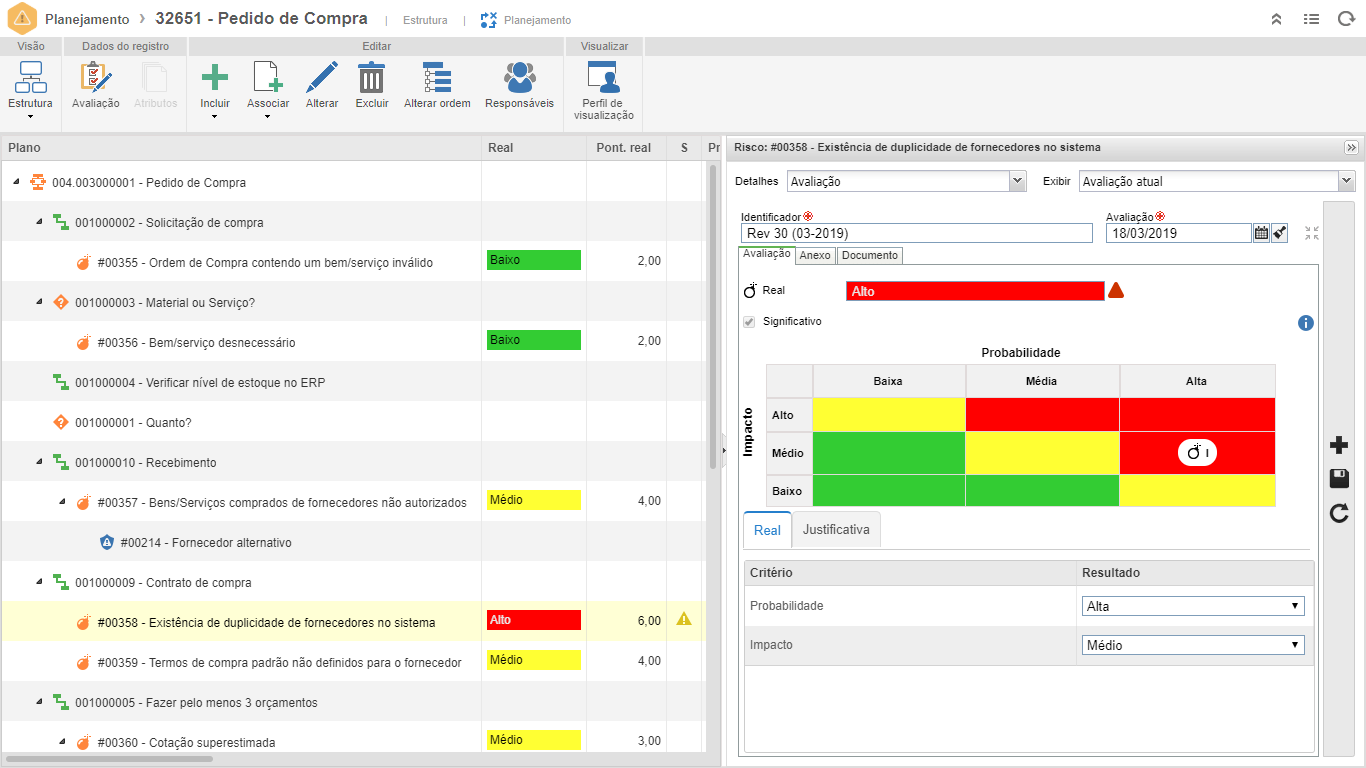Click the green Incluir plus icon
This screenshot has height=768, width=1366.
215,78
